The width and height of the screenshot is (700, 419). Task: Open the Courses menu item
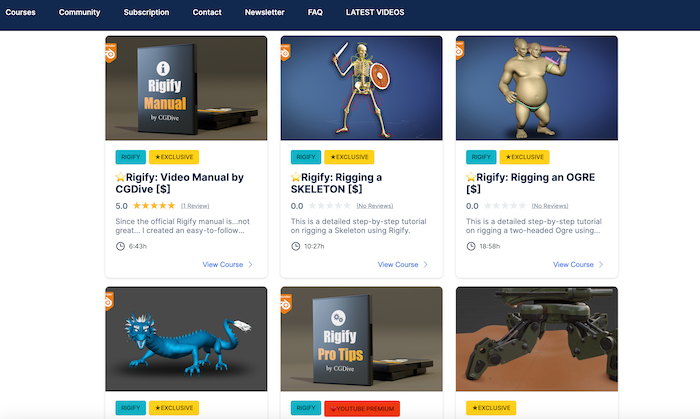(x=21, y=12)
